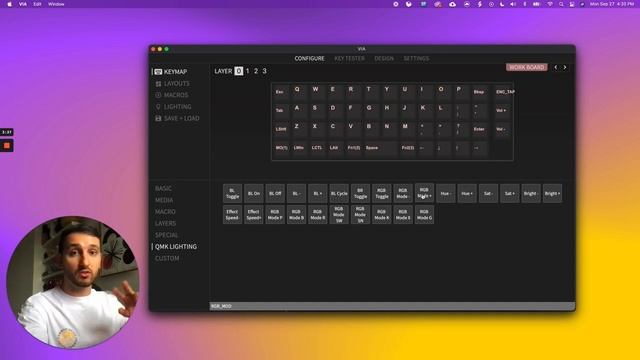The width and height of the screenshot is (640, 360).
Task: Select the Tab key on keymap
Action: [280, 111]
